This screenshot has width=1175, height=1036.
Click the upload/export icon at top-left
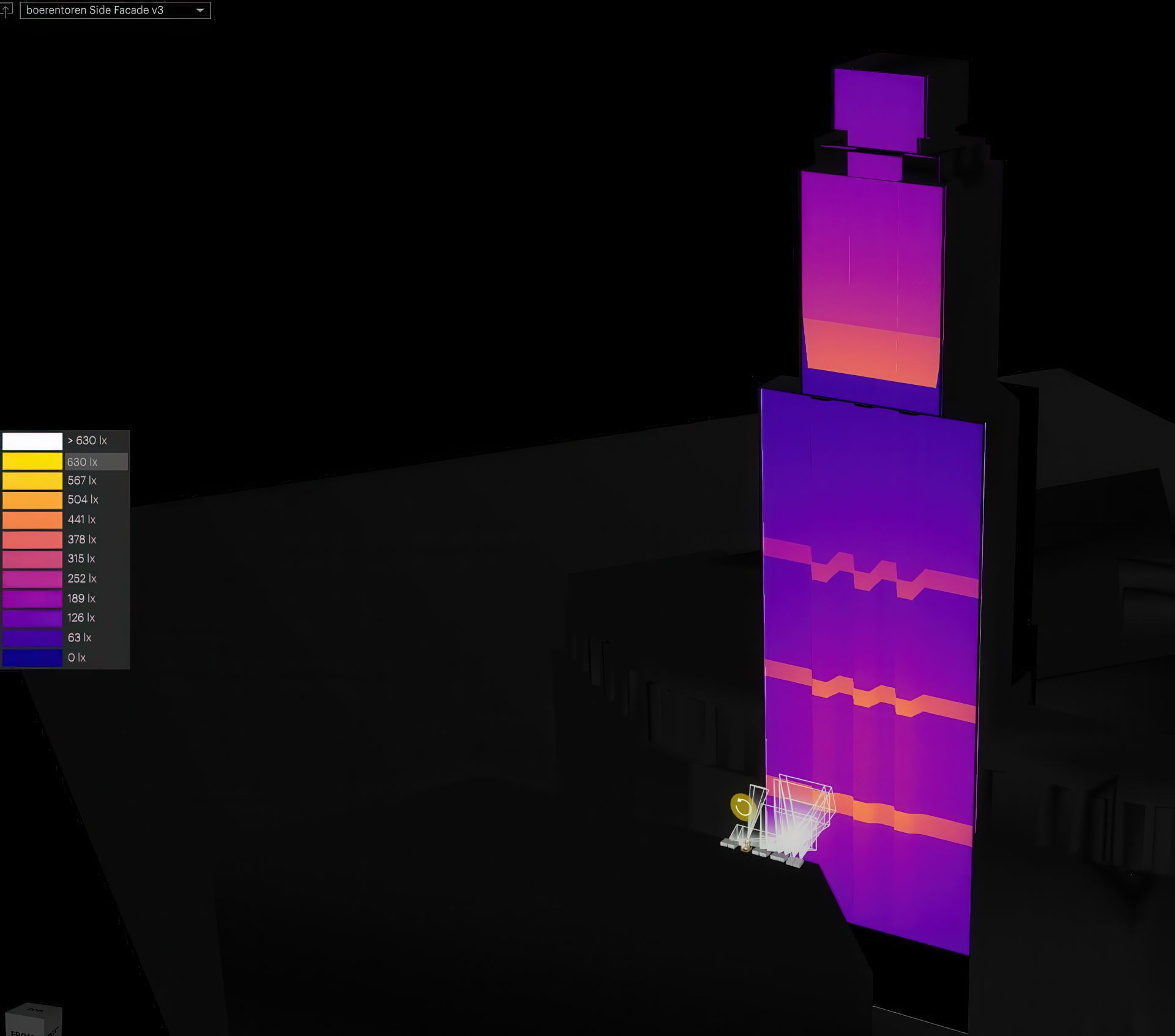[x=6, y=10]
